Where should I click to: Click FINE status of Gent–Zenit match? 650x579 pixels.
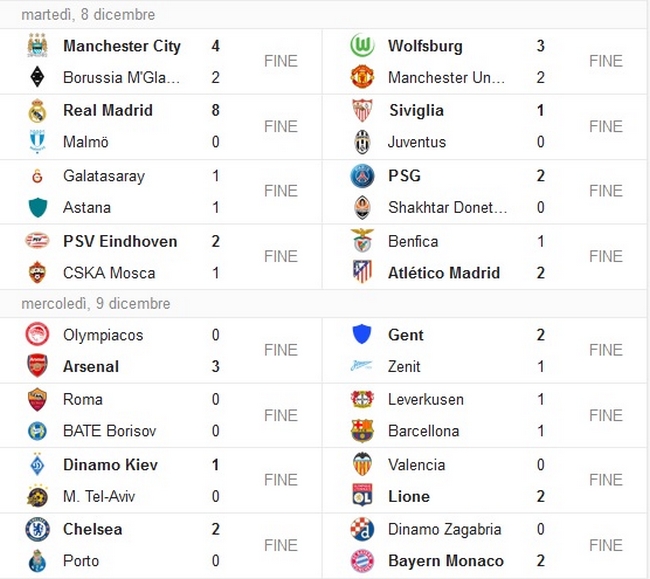tap(606, 350)
